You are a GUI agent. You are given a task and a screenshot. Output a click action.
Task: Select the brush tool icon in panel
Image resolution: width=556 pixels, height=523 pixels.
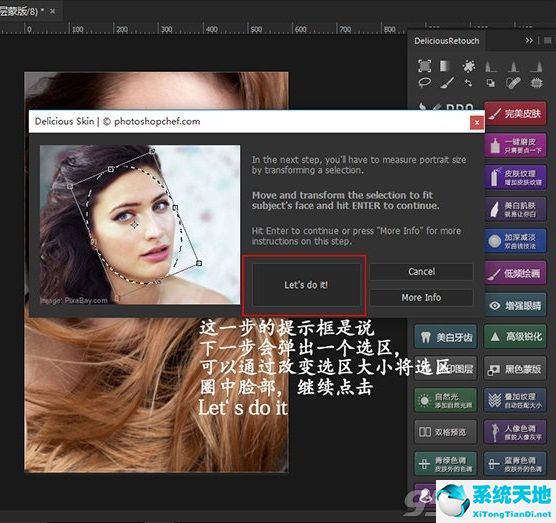[447, 83]
